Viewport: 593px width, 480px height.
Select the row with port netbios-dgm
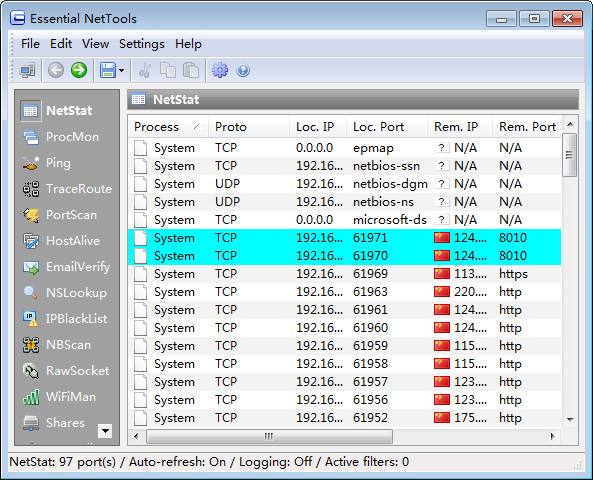click(x=344, y=184)
